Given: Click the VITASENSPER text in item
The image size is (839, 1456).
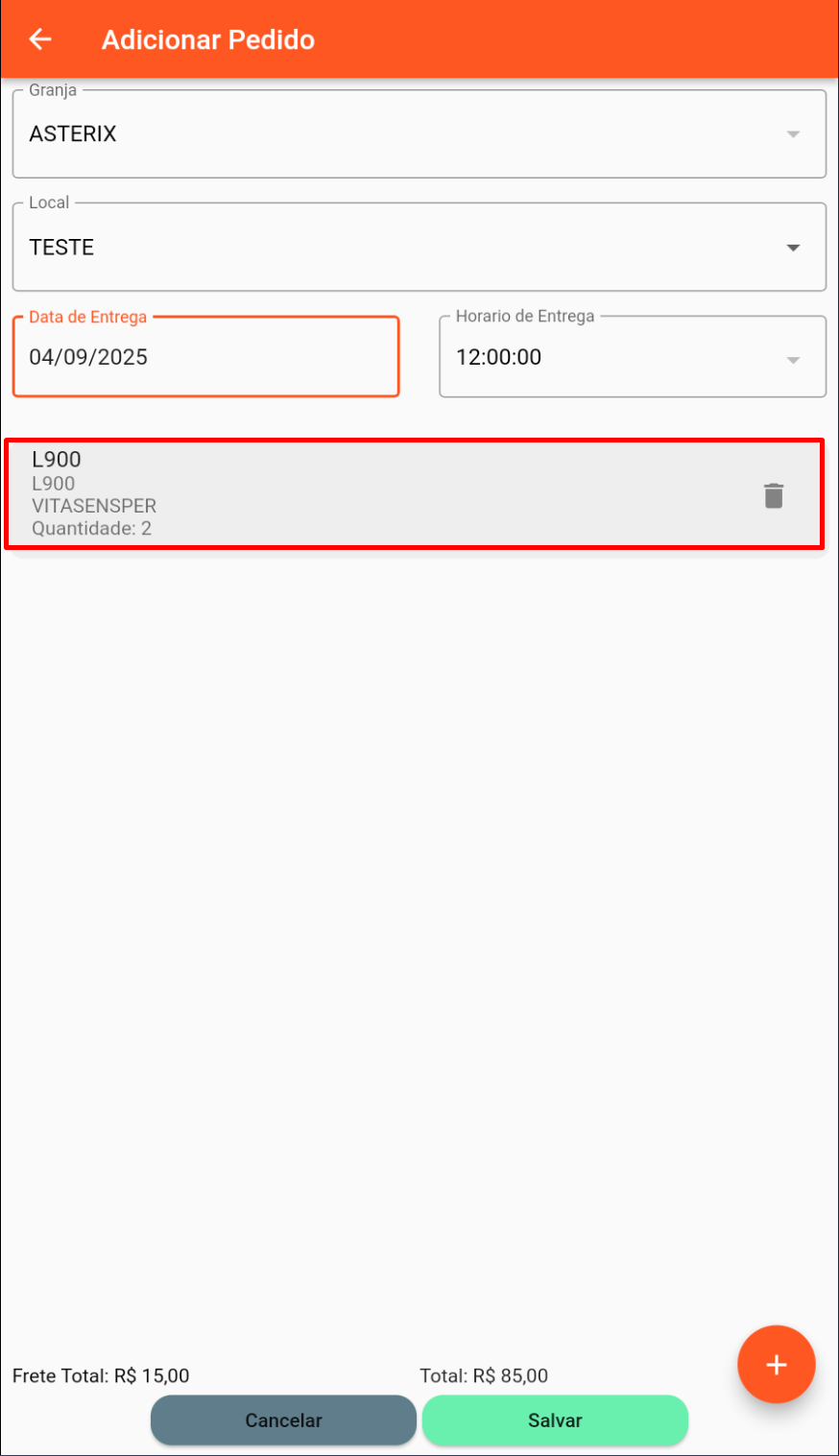Looking at the screenshot, I should coord(94,506).
